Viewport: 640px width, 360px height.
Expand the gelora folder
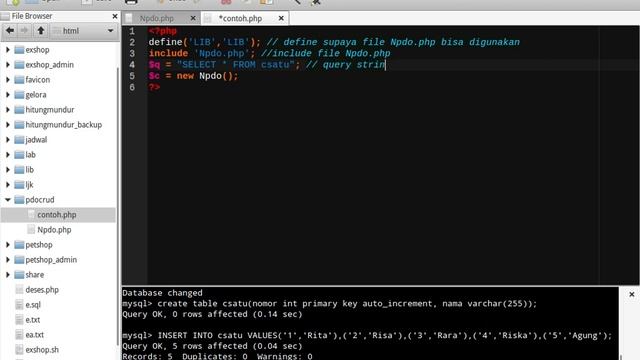tap(8, 95)
